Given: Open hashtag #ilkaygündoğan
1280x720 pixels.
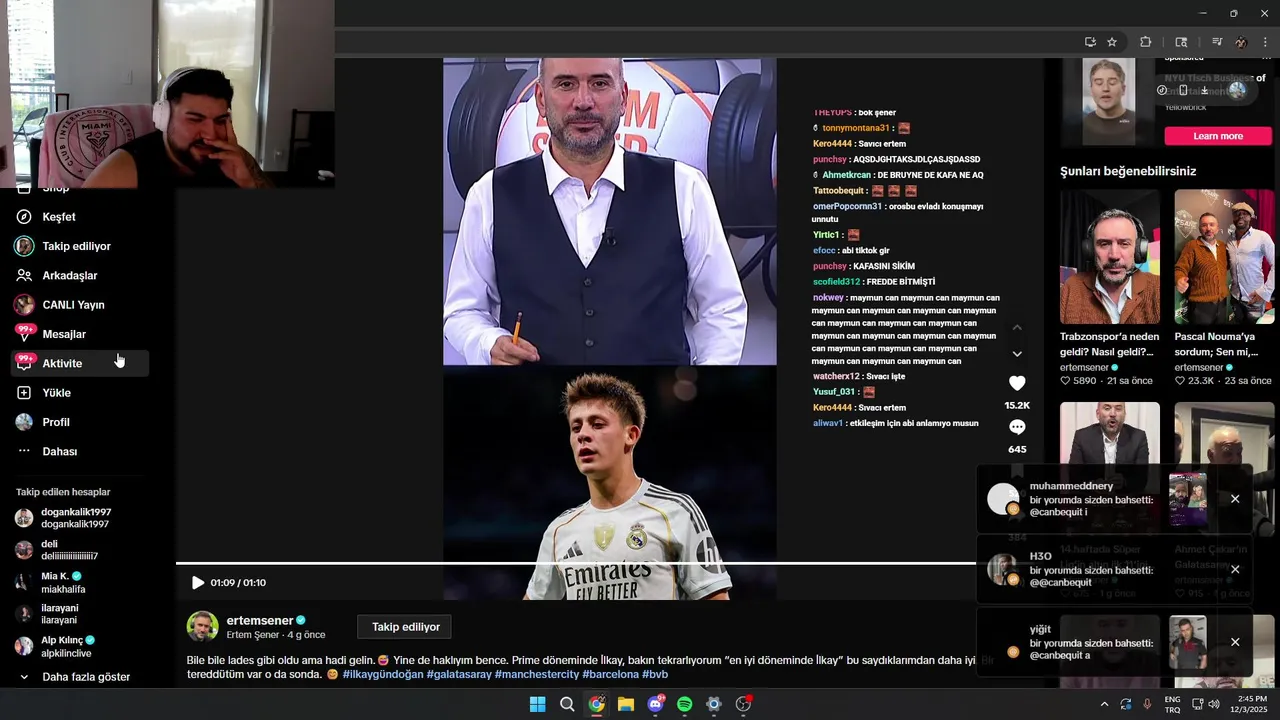Looking at the screenshot, I should pyautogui.click(x=383, y=674).
